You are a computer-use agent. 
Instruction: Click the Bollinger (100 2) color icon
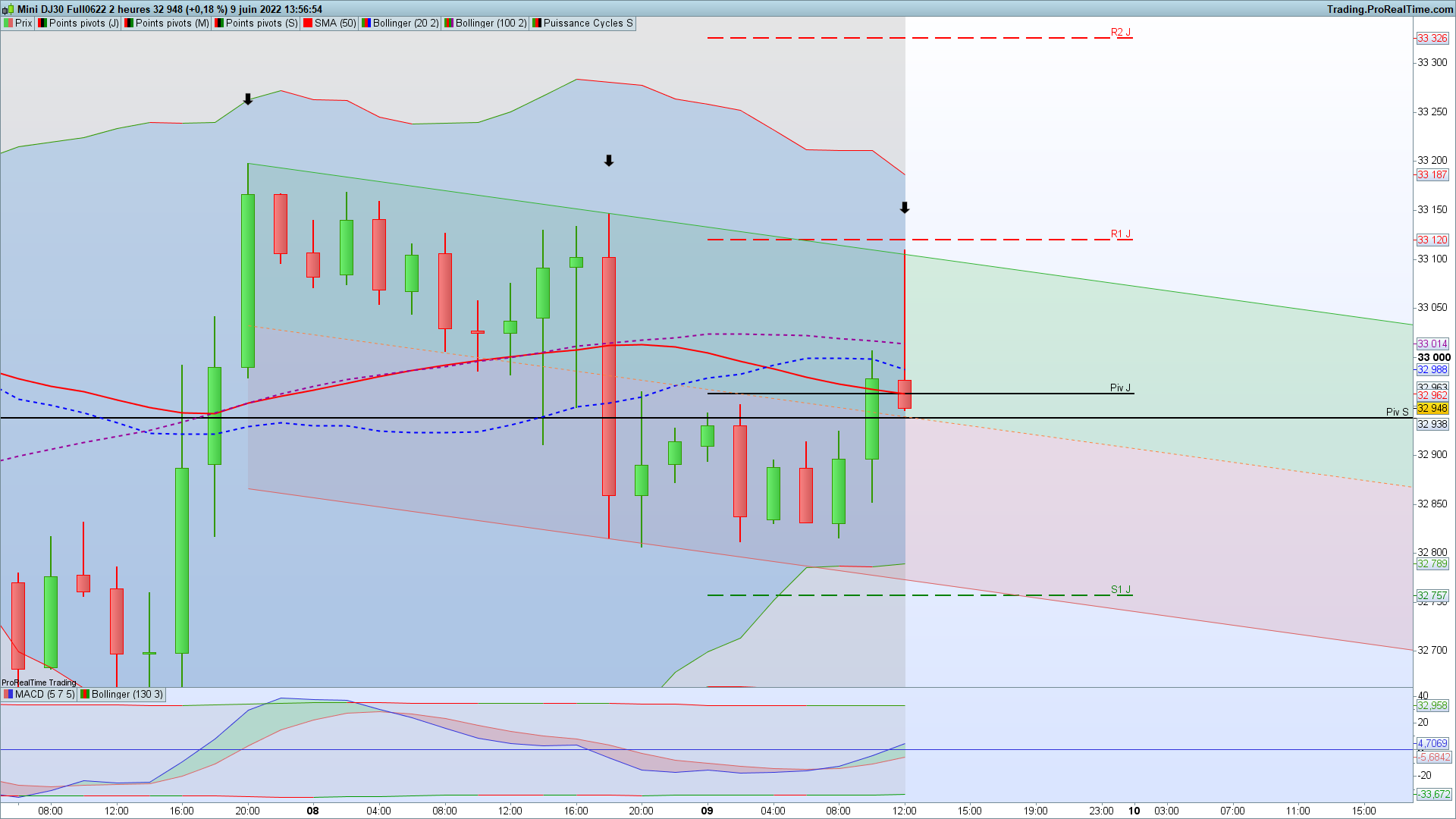[449, 24]
